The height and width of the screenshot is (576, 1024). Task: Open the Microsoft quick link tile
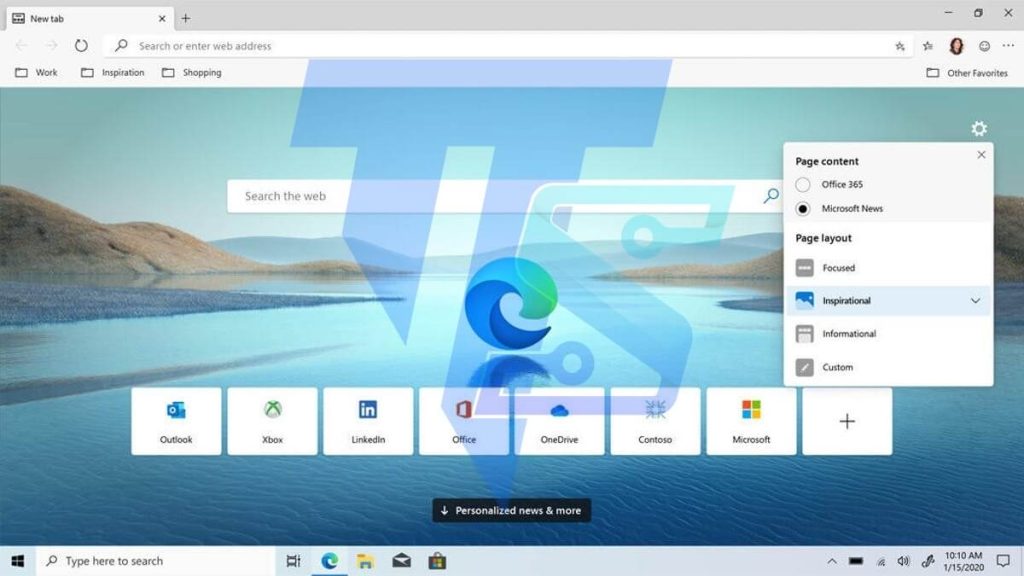tap(751, 421)
